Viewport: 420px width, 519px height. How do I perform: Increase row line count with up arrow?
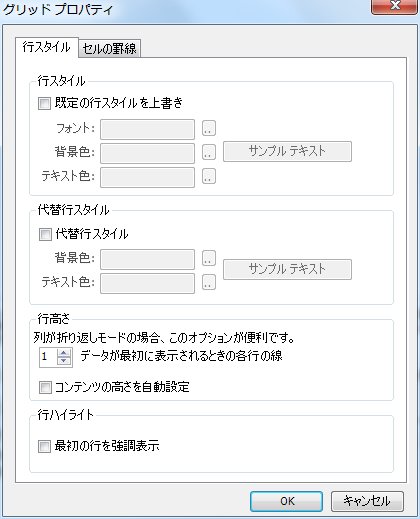[x=64, y=353]
